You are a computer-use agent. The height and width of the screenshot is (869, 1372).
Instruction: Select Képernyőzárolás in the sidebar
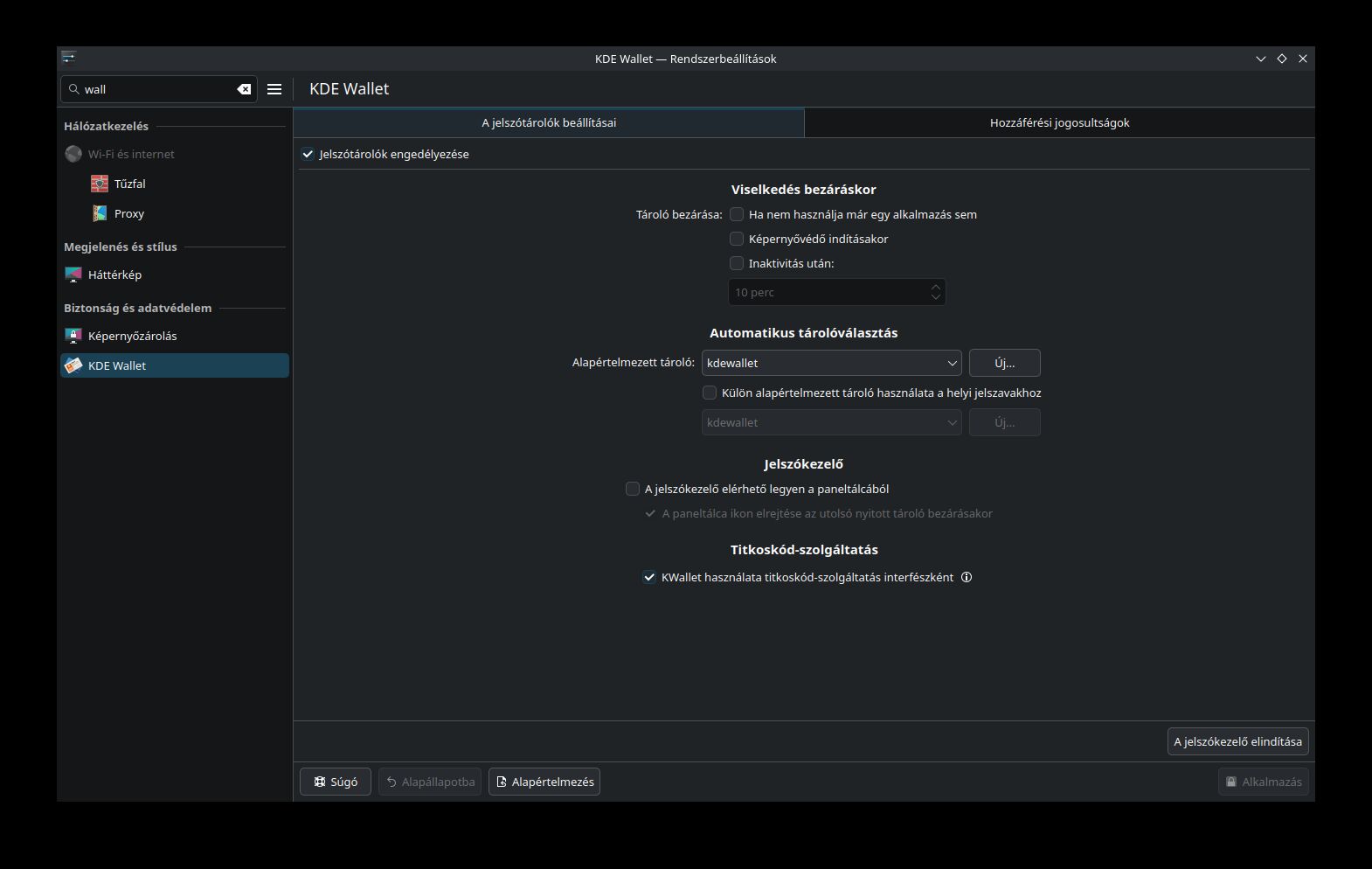(175, 336)
